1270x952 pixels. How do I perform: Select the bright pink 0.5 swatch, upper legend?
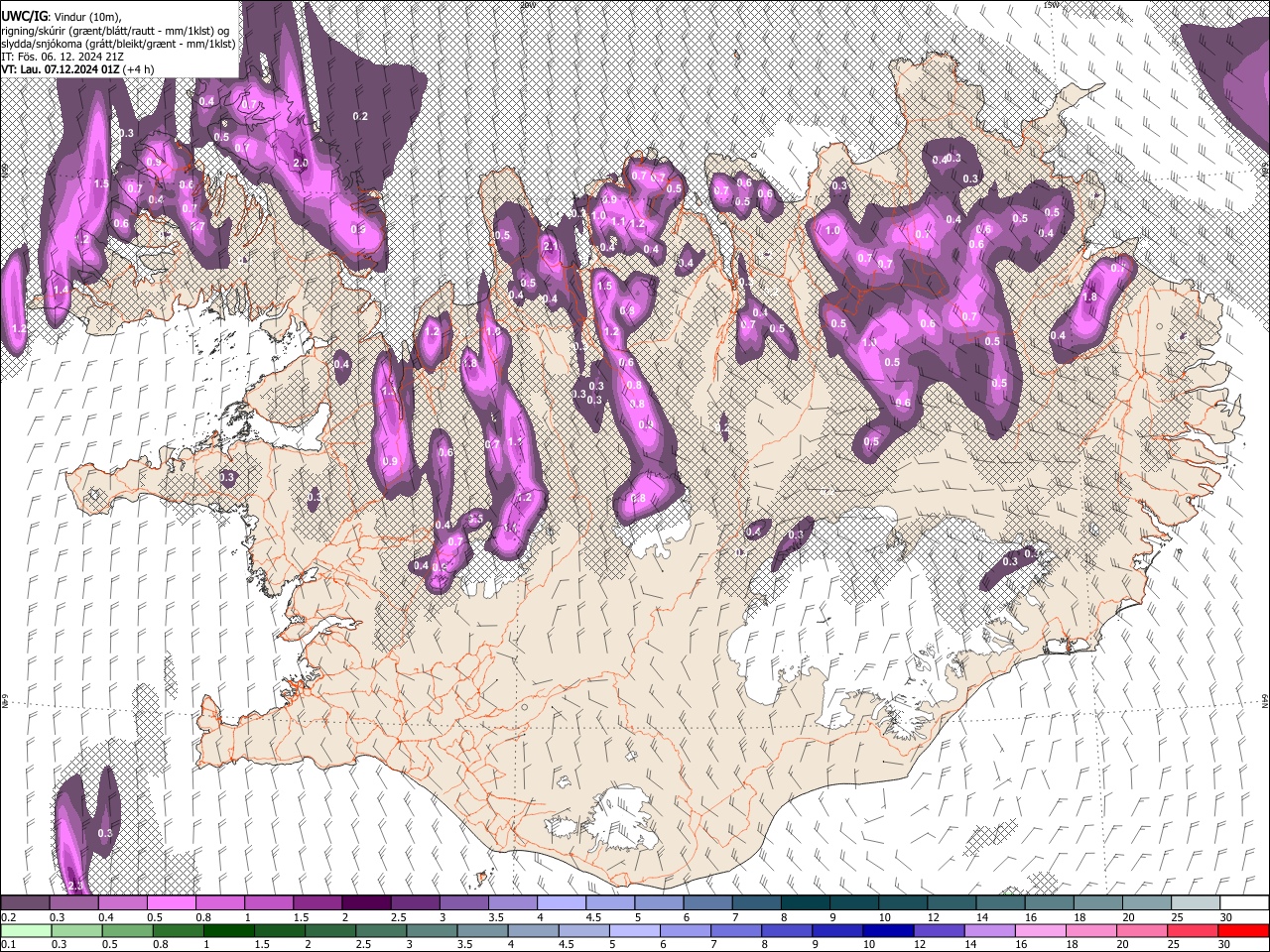(x=171, y=903)
